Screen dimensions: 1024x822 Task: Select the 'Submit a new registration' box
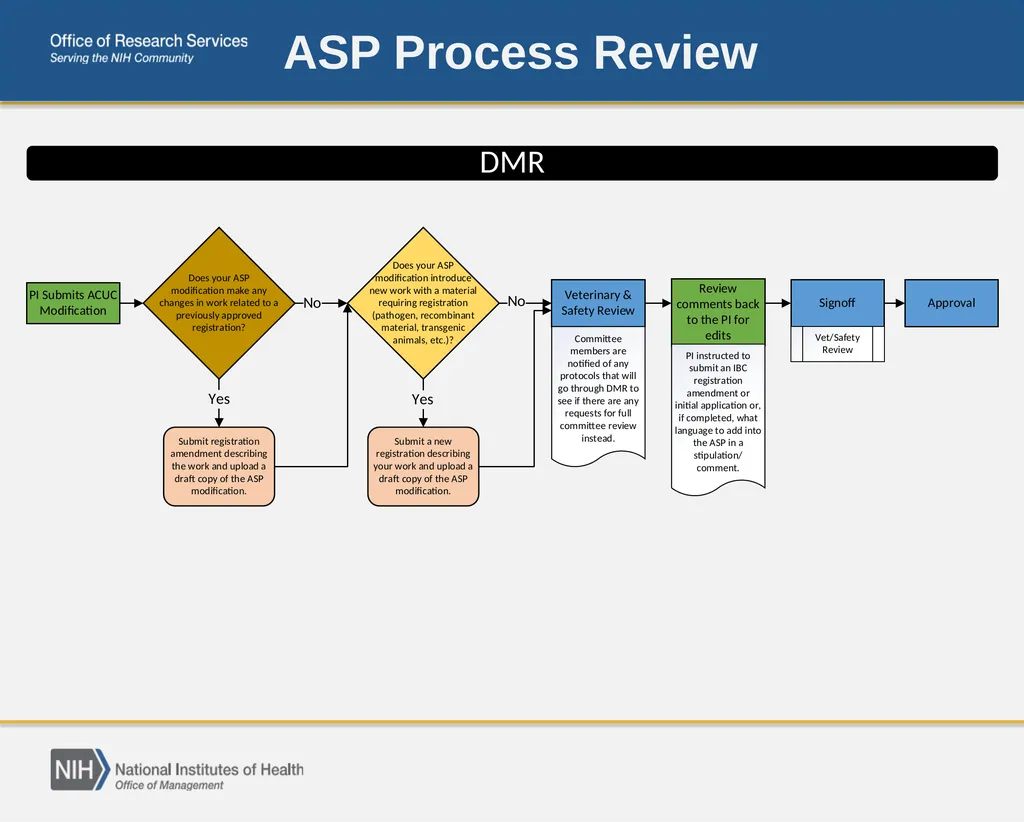pos(423,466)
